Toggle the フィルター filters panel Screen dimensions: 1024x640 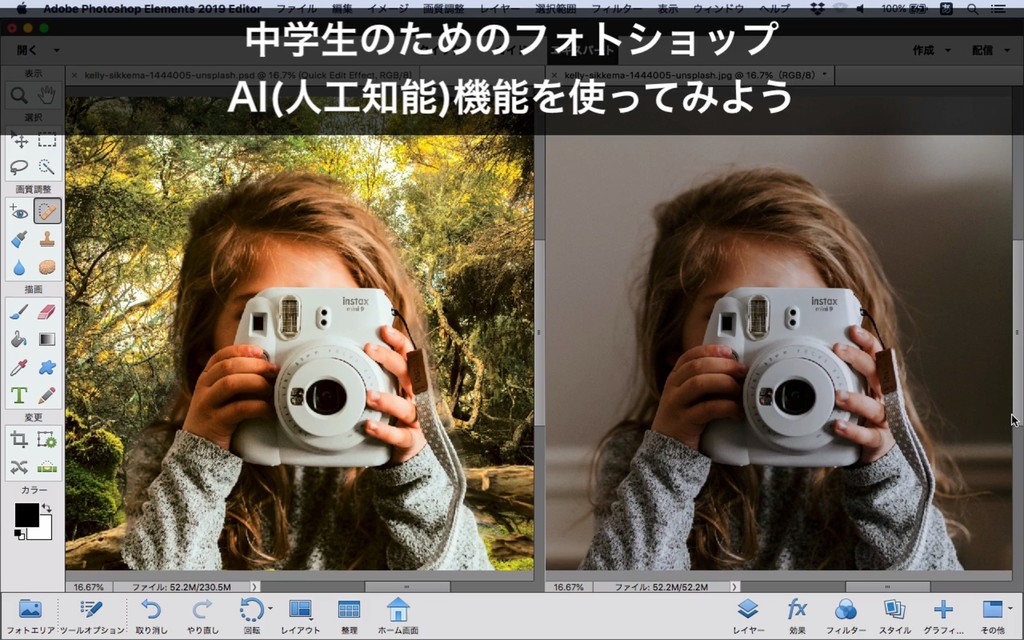[846, 617]
